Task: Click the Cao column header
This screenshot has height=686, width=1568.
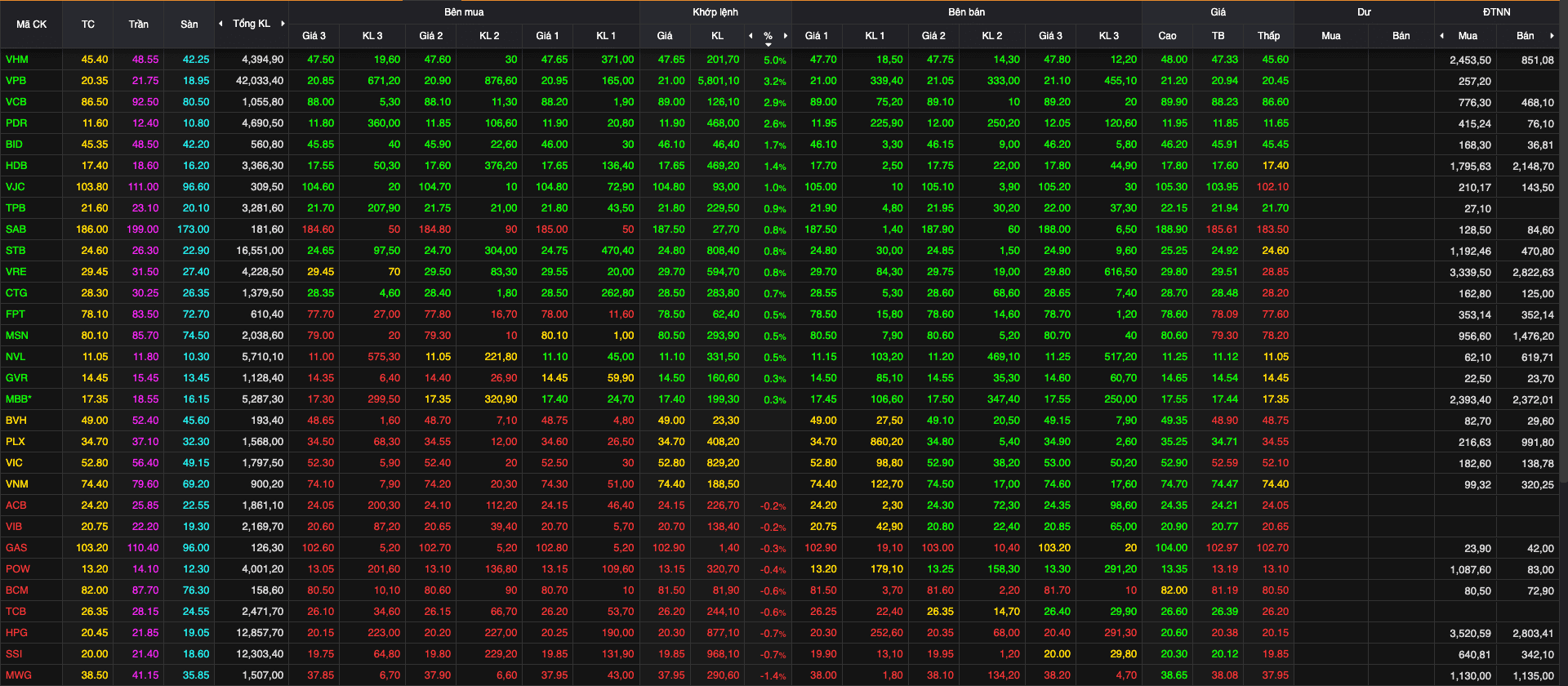Action: point(1168,36)
